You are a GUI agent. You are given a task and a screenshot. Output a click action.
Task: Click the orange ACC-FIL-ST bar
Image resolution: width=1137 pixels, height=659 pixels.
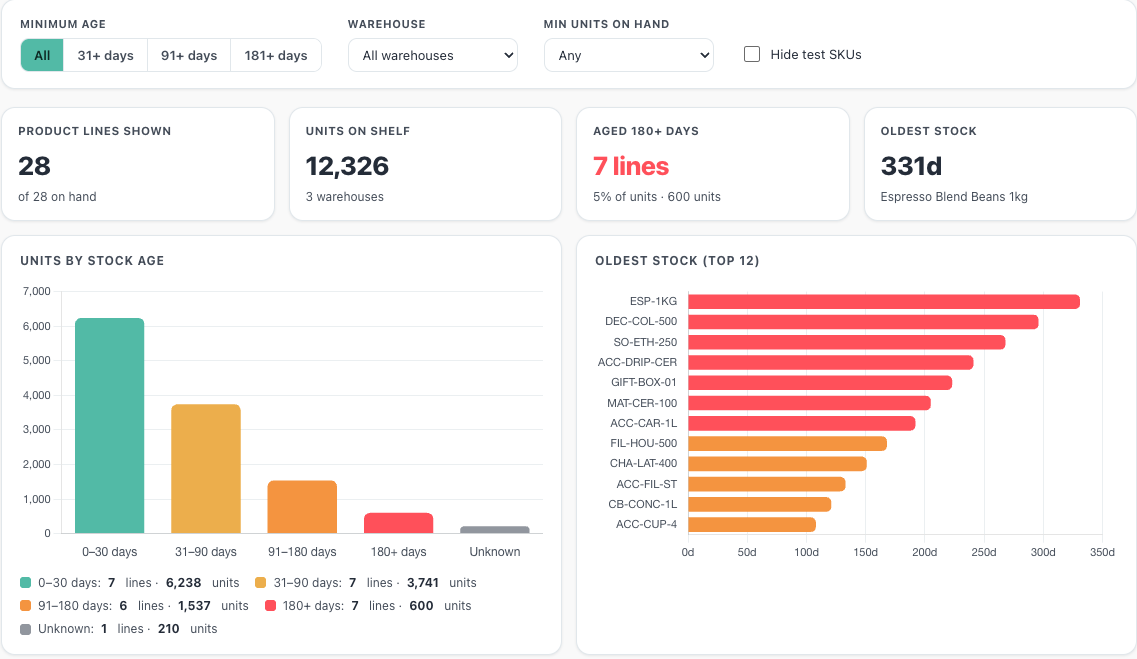pyautogui.click(x=766, y=484)
